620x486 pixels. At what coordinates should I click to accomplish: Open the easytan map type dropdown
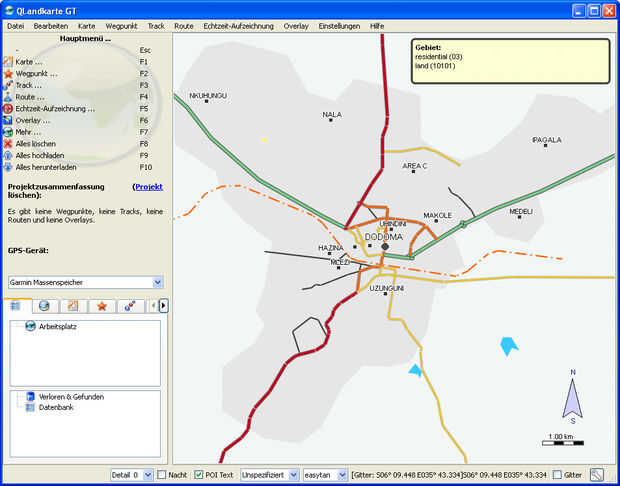[x=325, y=475]
